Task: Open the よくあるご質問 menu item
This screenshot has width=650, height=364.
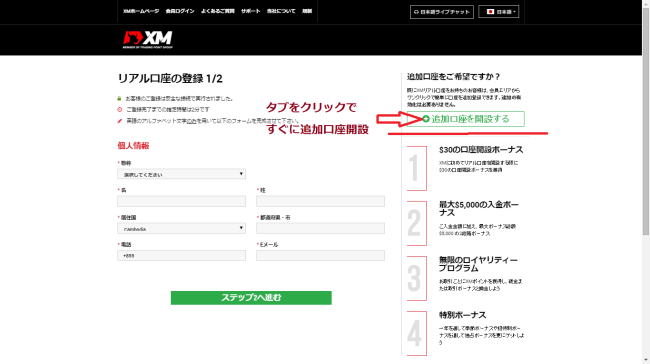Action: (x=218, y=11)
